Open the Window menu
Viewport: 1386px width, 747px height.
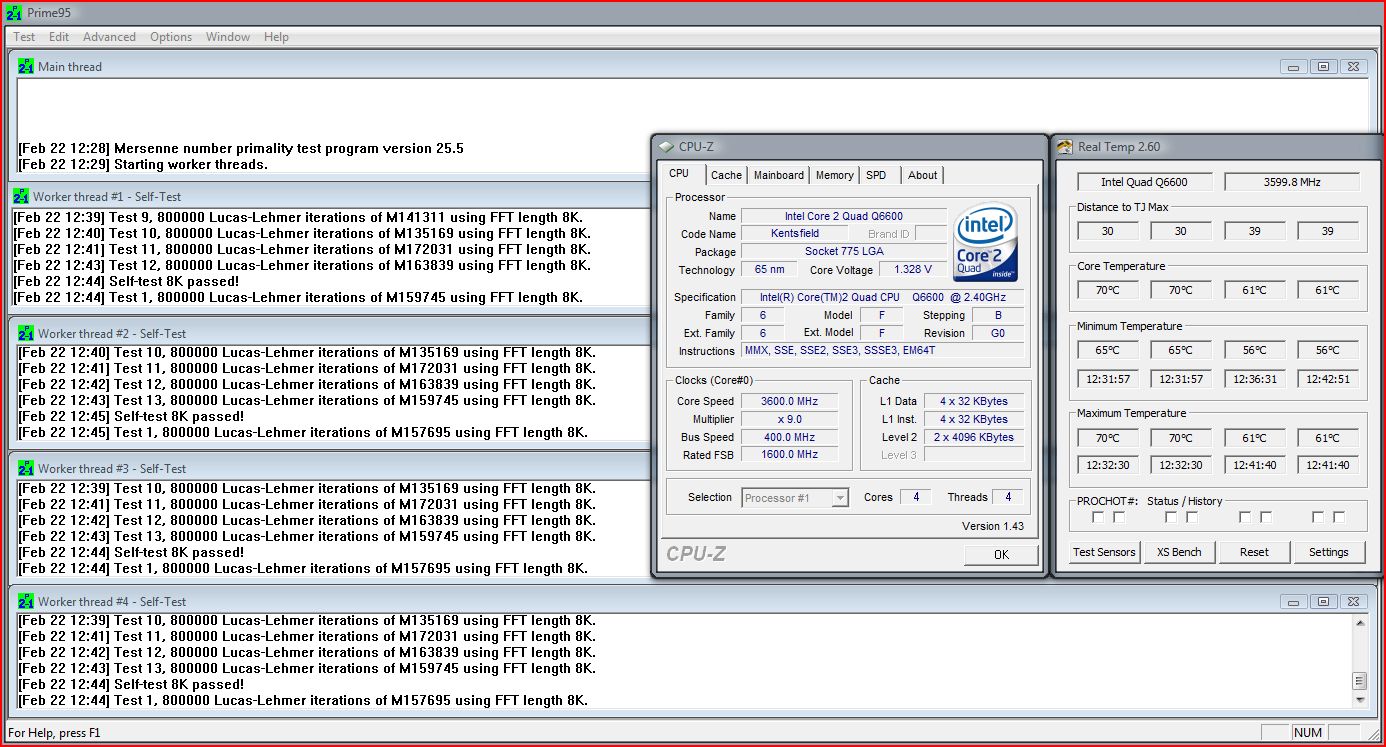[x=228, y=37]
